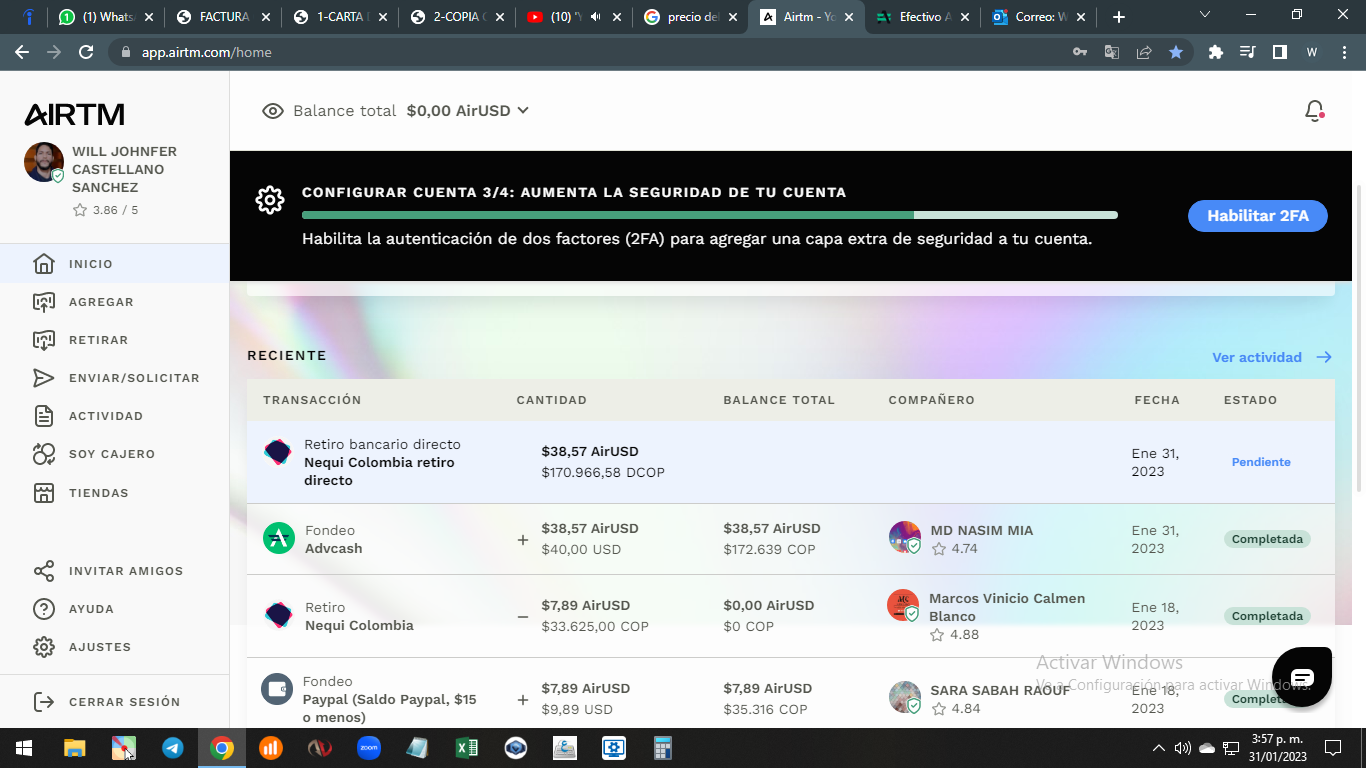Click the Chrome side panel icon

click(1280, 52)
